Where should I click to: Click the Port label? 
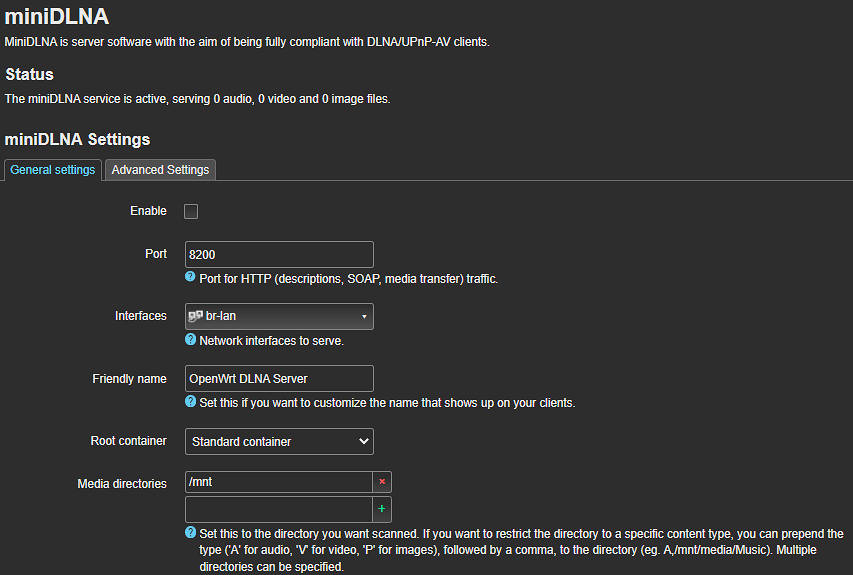[x=156, y=254]
